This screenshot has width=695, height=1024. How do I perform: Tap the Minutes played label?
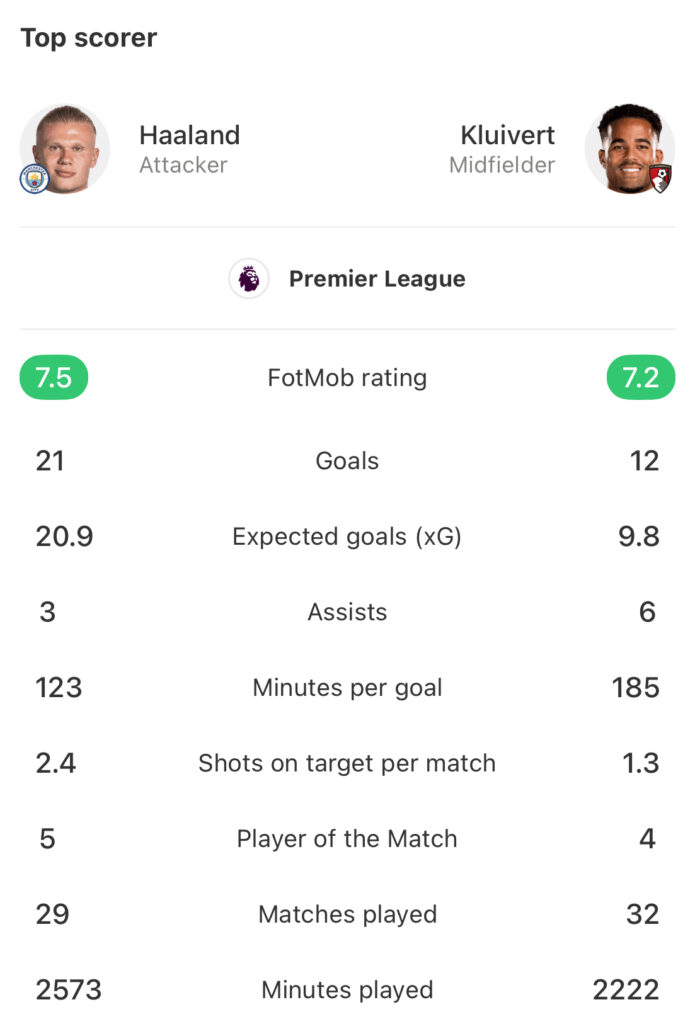(x=348, y=990)
